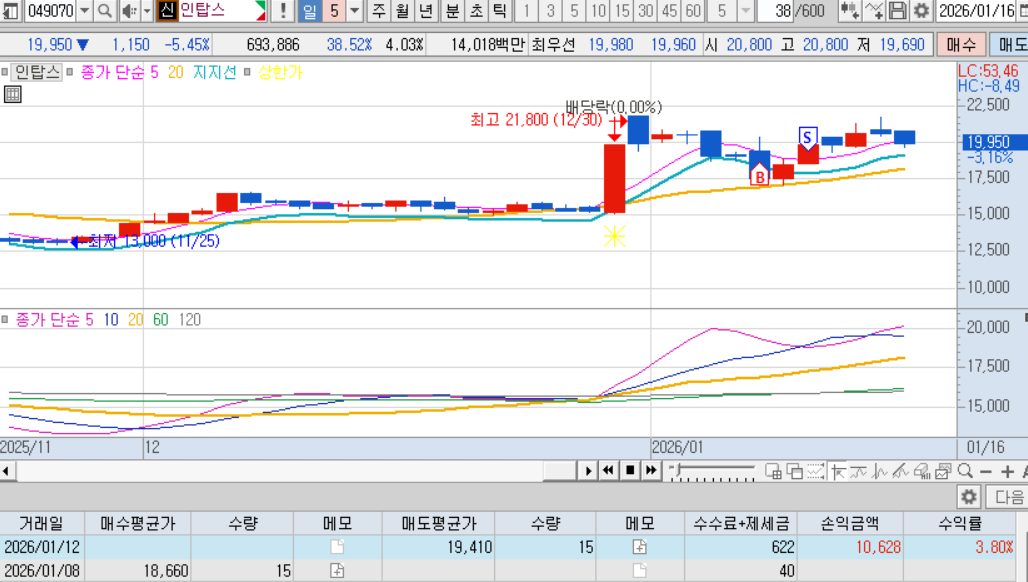Screen dimensions: 1028x582
Task: Zoom in chart with plus icon
Action: [x=1008, y=472]
